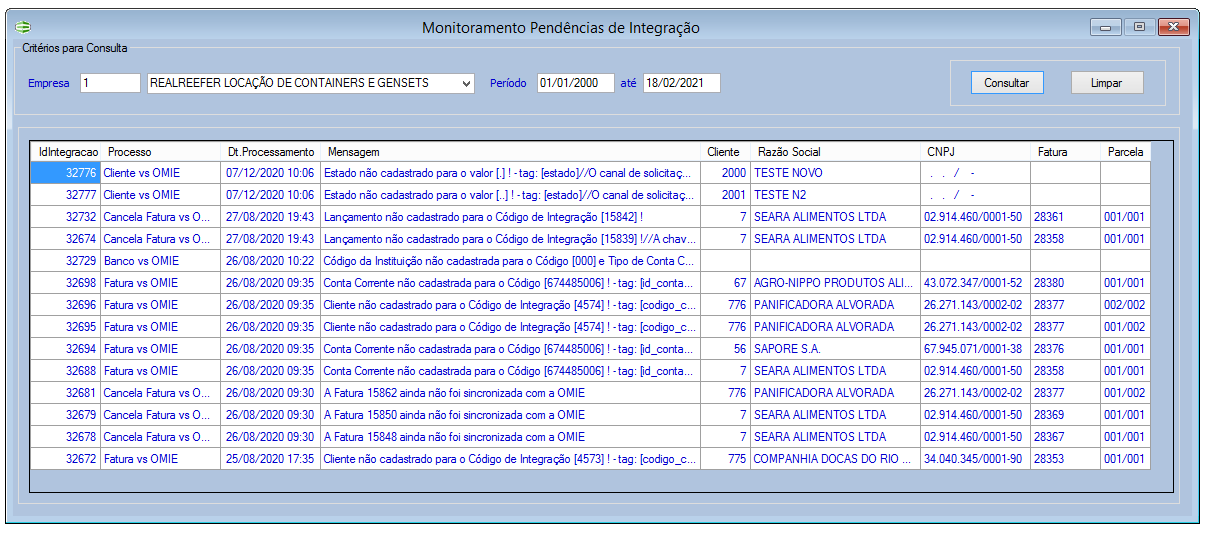
Task: Click the Consultar button
Action: point(1007,83)
